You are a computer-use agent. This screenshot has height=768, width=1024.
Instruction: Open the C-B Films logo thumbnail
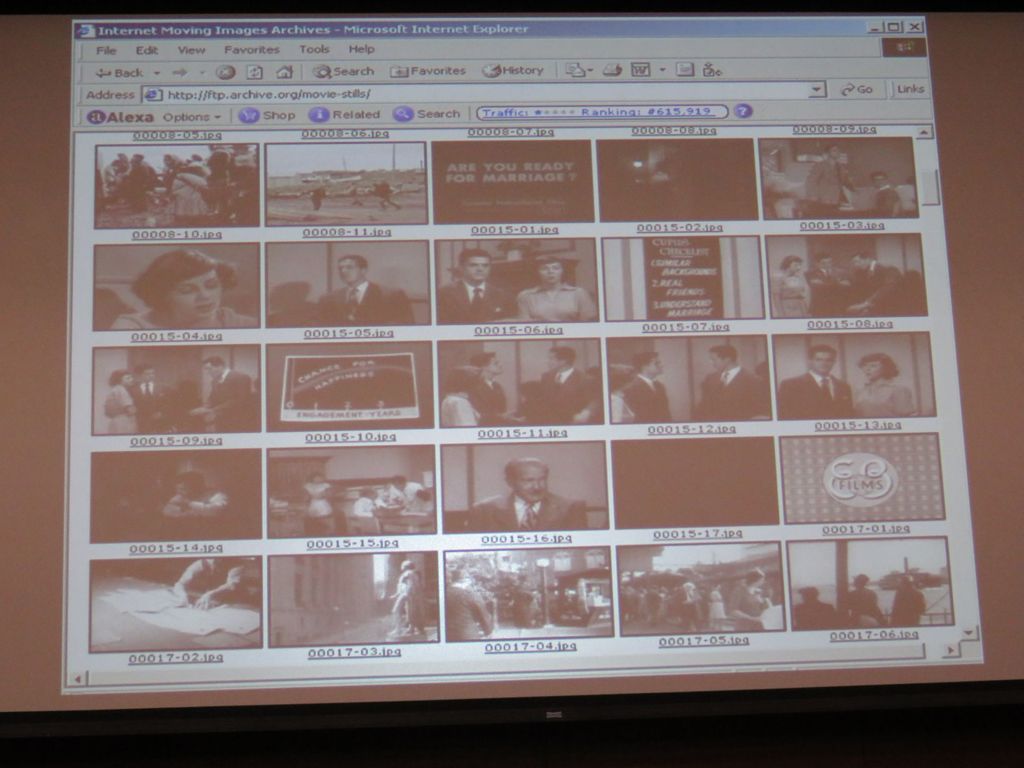click(861, 479)
